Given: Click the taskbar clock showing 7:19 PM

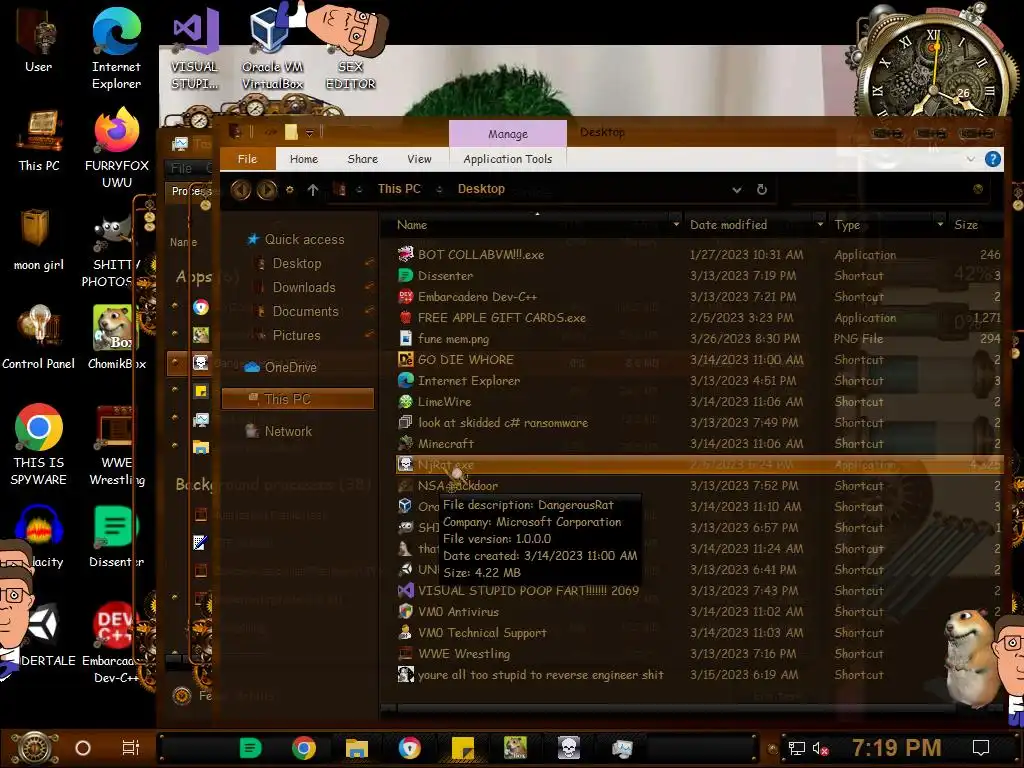Looking at the screenshot, I should click(x=896, y=748).
